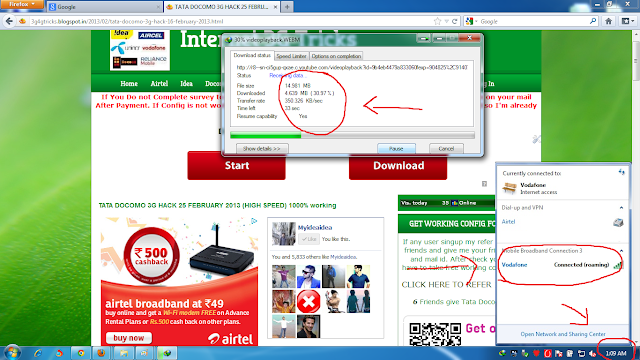Collapse Mobile Broadband Connection 3 section
Screen dimensions: 640x360
coord(621,251)
